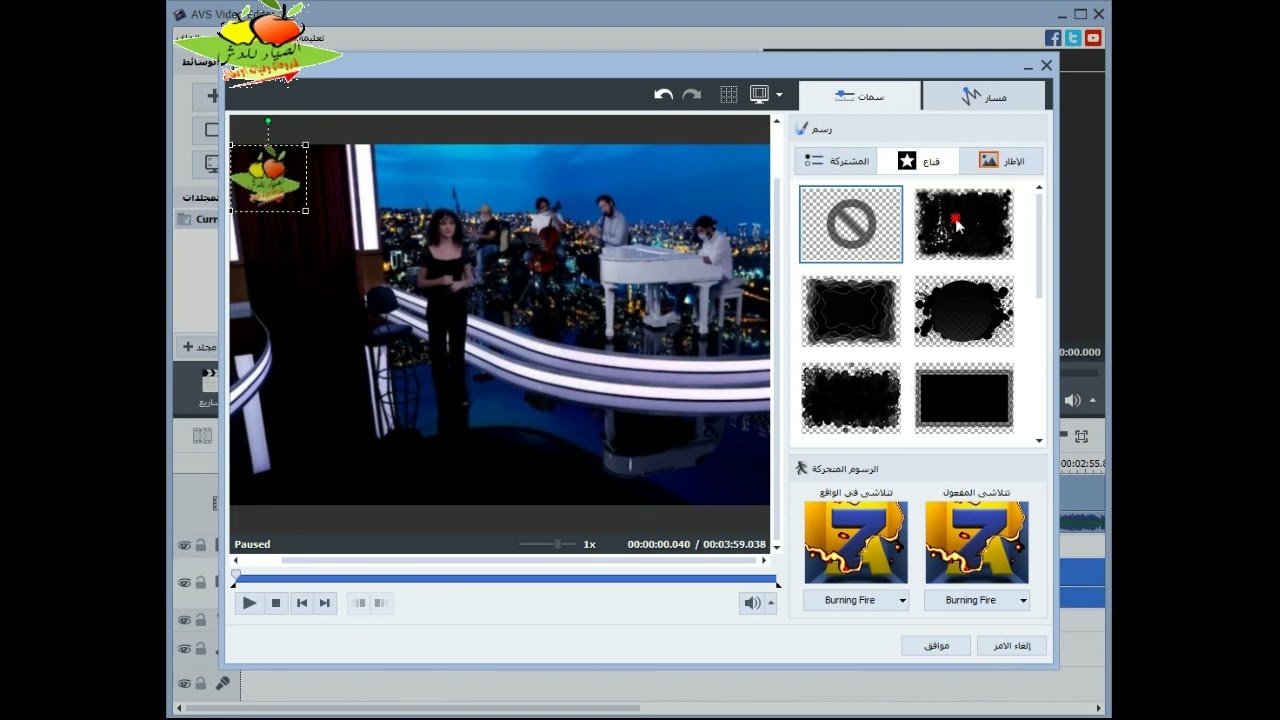
Task: Click the mask list scroll-down arrow
Action: coord(1039,440)
